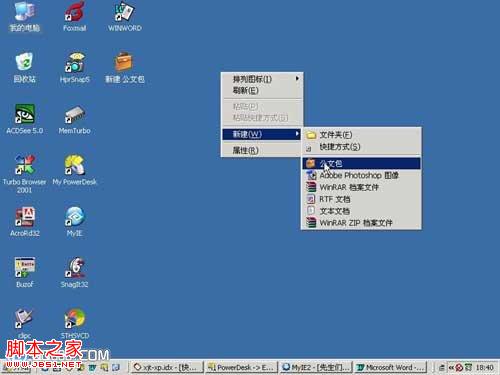Viewport: 500px width, 375px height.
Task: Switch to xjt-xp.idx taskbar button
Action: (167, 367)
